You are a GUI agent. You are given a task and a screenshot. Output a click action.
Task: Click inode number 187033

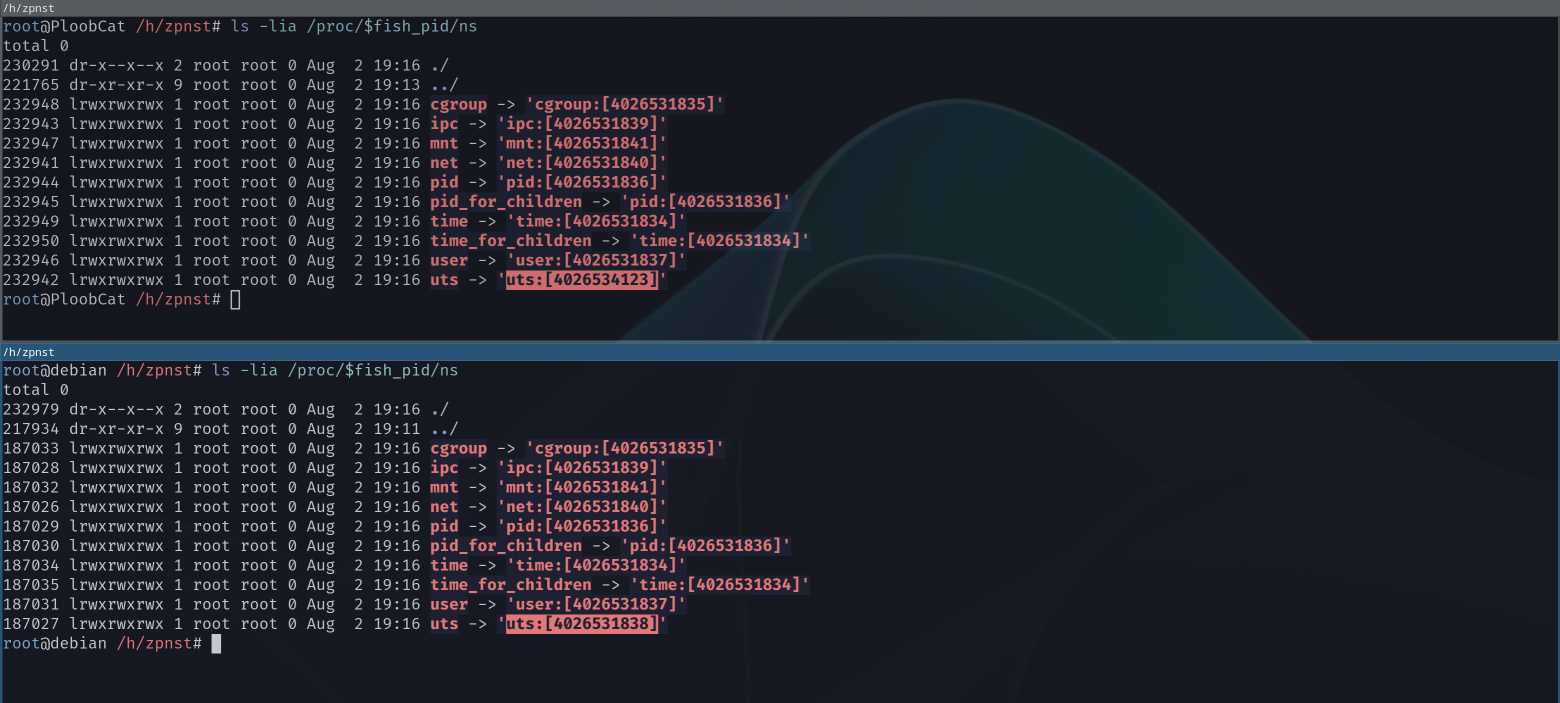click(31, 449)
